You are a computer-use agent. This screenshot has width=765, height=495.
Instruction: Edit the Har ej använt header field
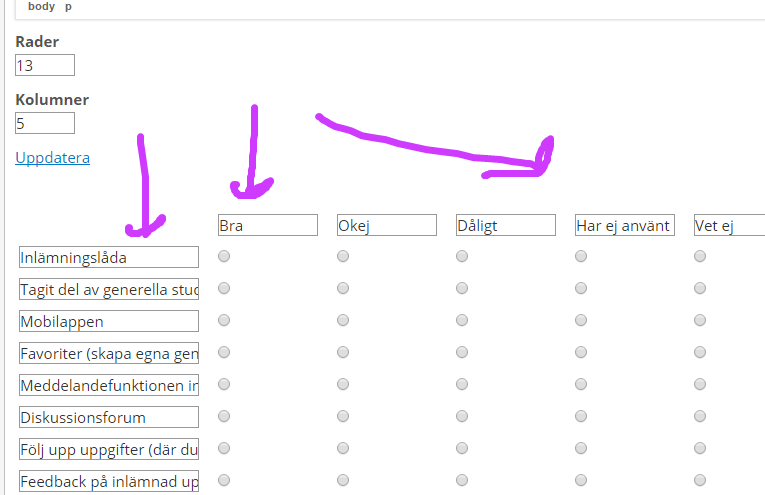coord(625,225)
